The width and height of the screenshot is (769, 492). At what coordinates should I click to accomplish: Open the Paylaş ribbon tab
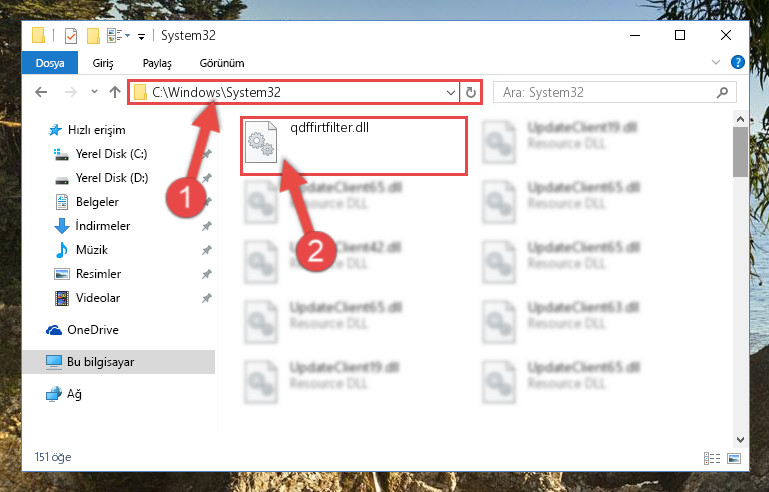(x=157, y=63)
